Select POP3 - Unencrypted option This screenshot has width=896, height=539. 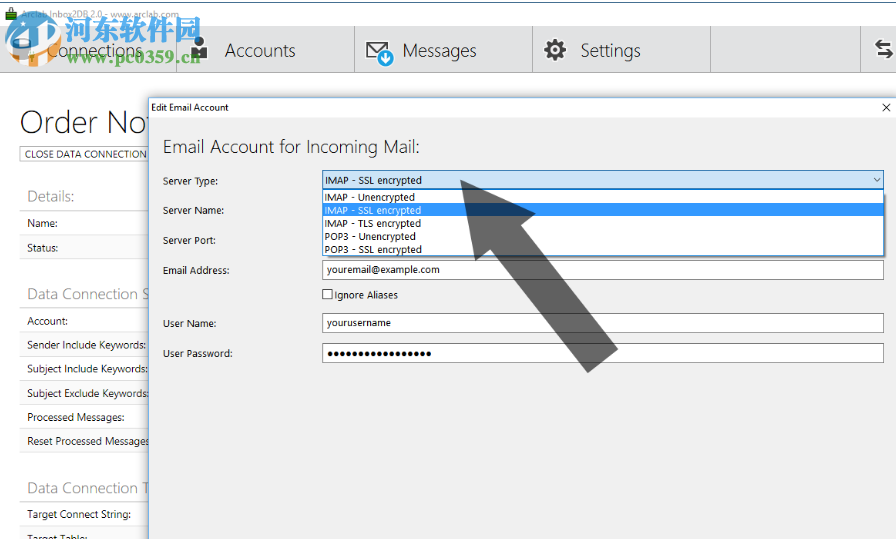(x=603, y=237)
